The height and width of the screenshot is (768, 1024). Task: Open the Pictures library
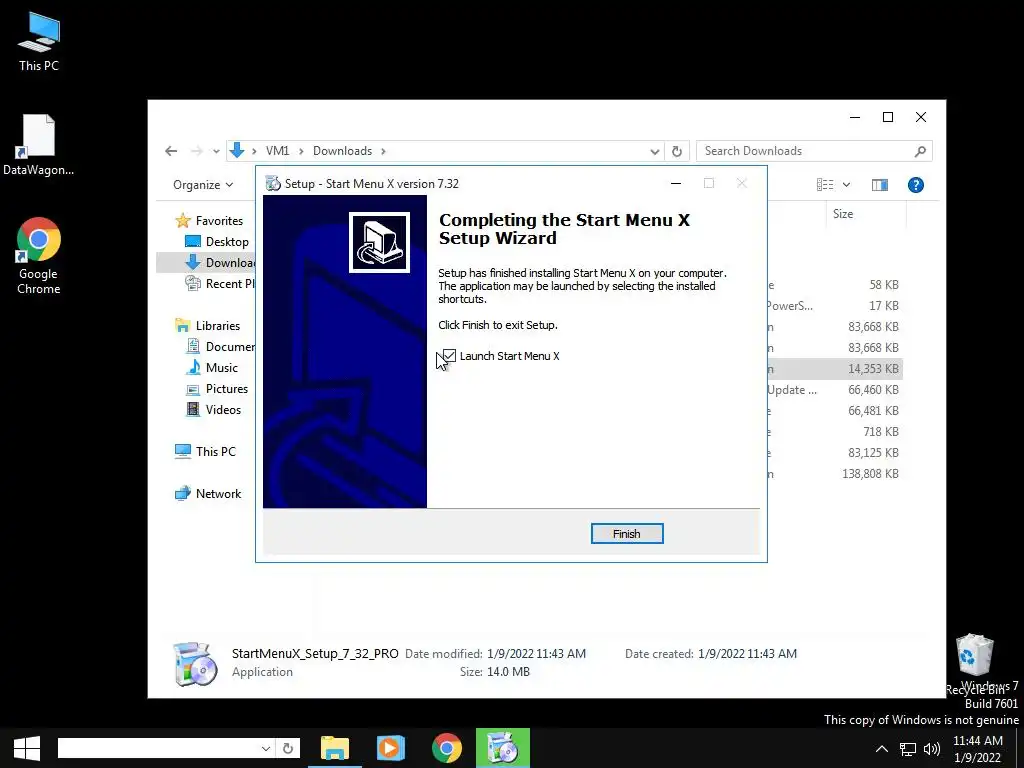217,389
